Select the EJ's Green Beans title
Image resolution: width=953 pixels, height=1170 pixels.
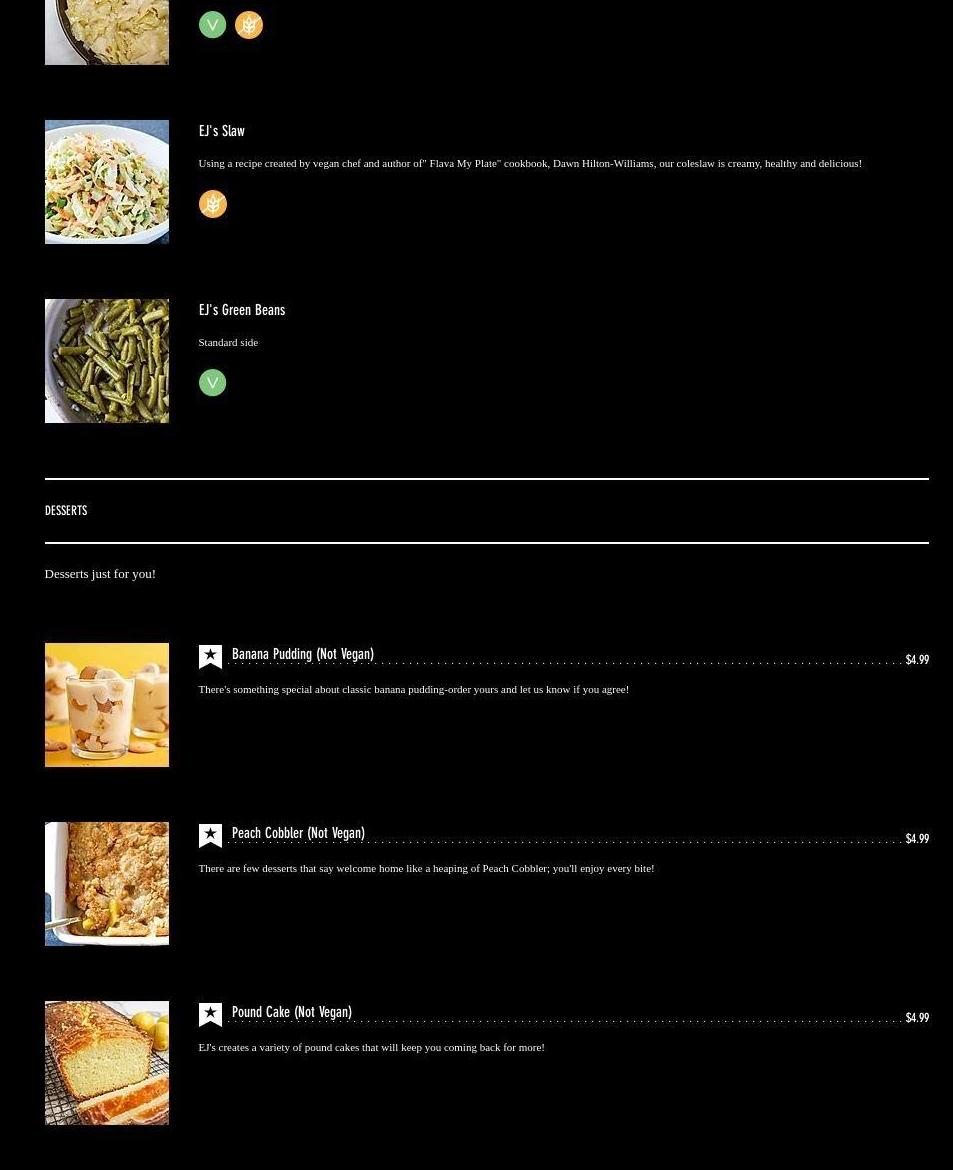242,310
